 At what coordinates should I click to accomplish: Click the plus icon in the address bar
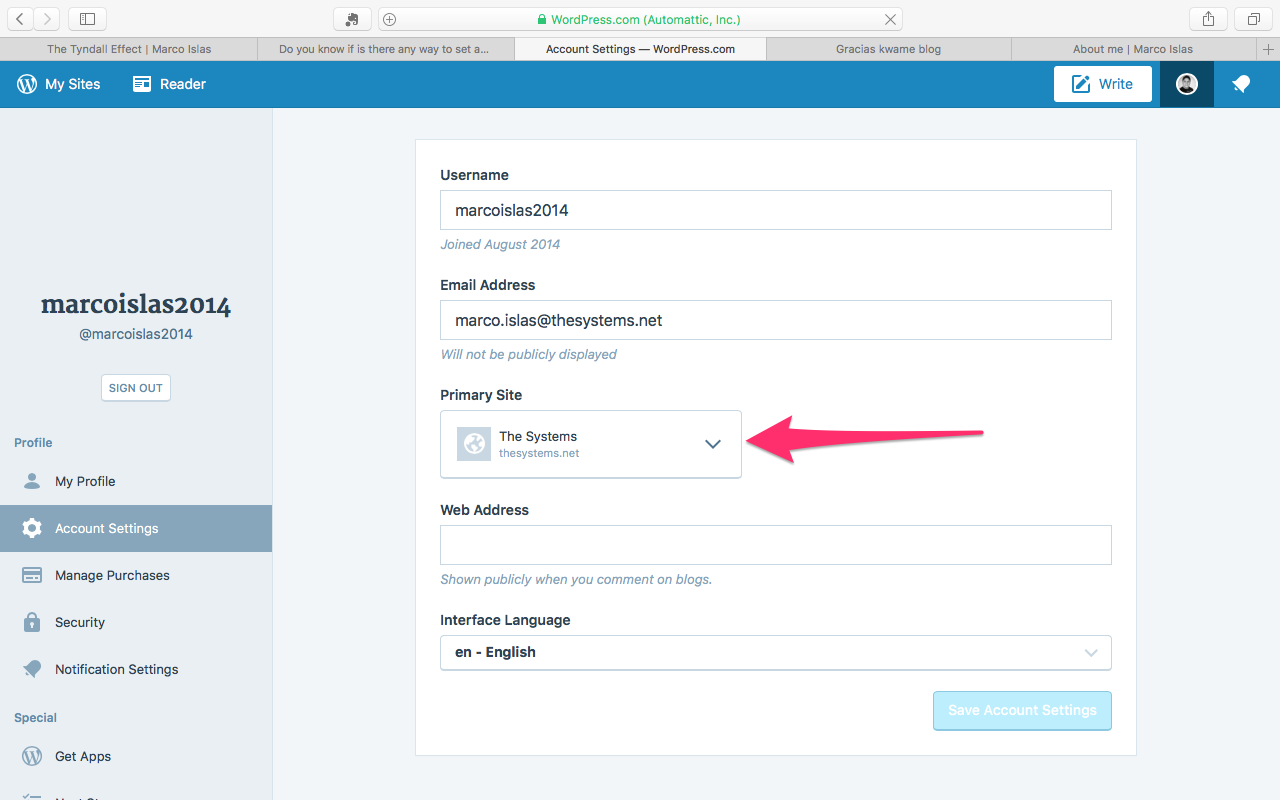click(390, 19)
